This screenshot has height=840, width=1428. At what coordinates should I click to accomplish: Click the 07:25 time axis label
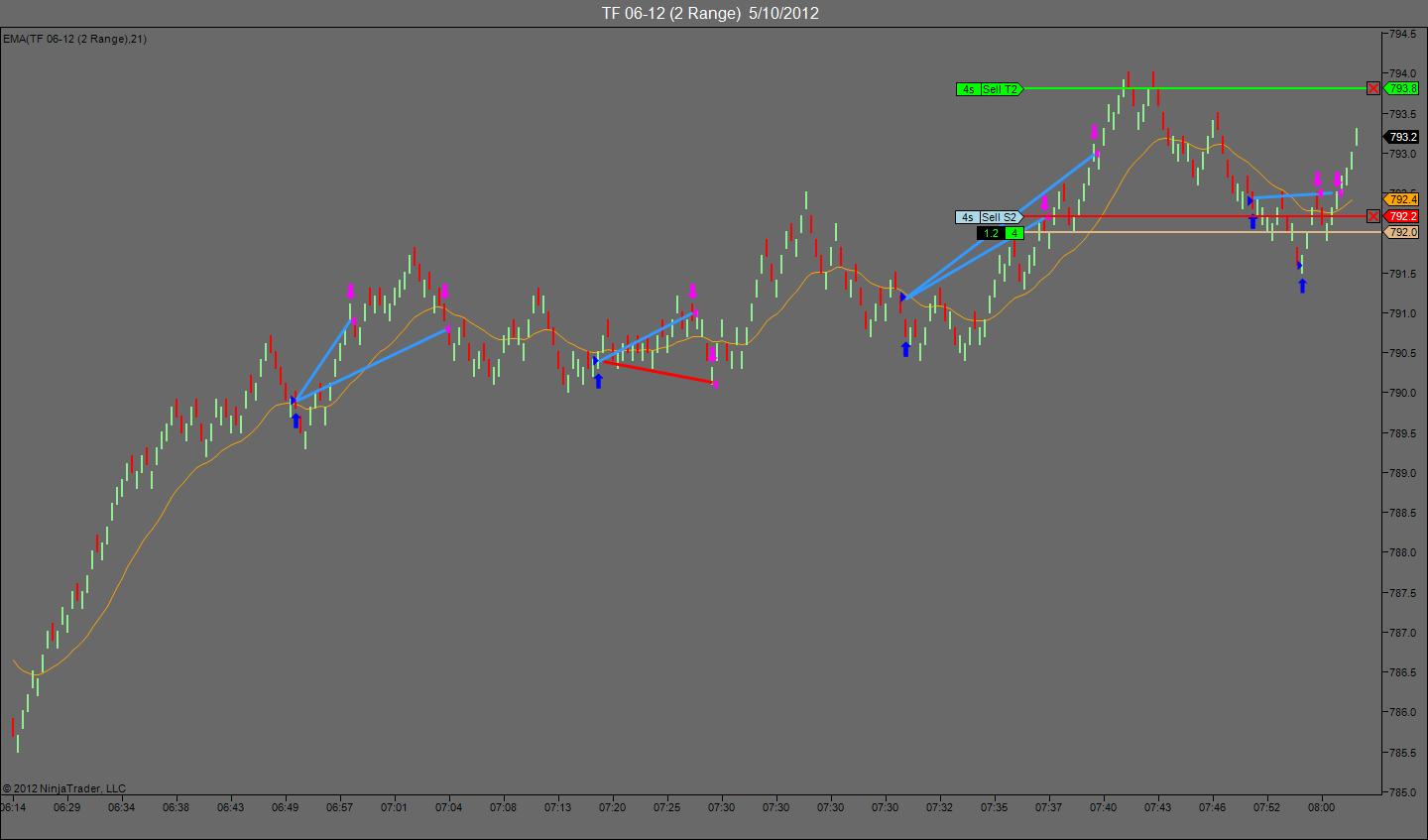667,807
